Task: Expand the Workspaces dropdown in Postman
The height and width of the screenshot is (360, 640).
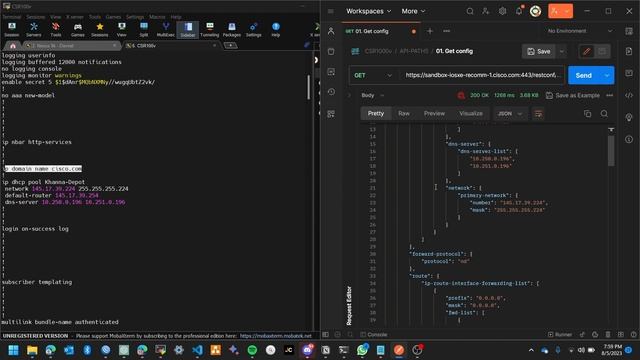Action: coord(369,11)
